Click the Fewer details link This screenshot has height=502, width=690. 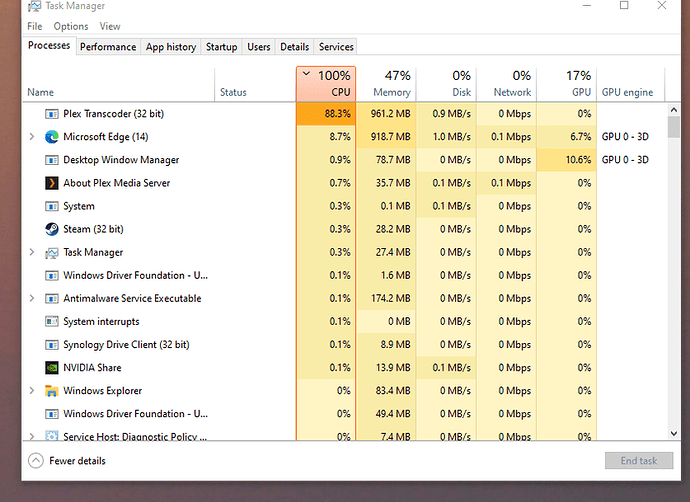77,461
